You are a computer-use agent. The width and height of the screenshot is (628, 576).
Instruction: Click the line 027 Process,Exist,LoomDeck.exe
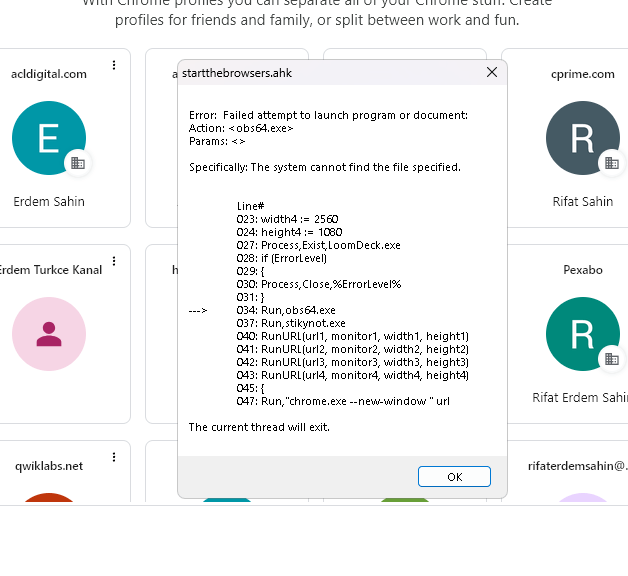click(x=318, y=245)
